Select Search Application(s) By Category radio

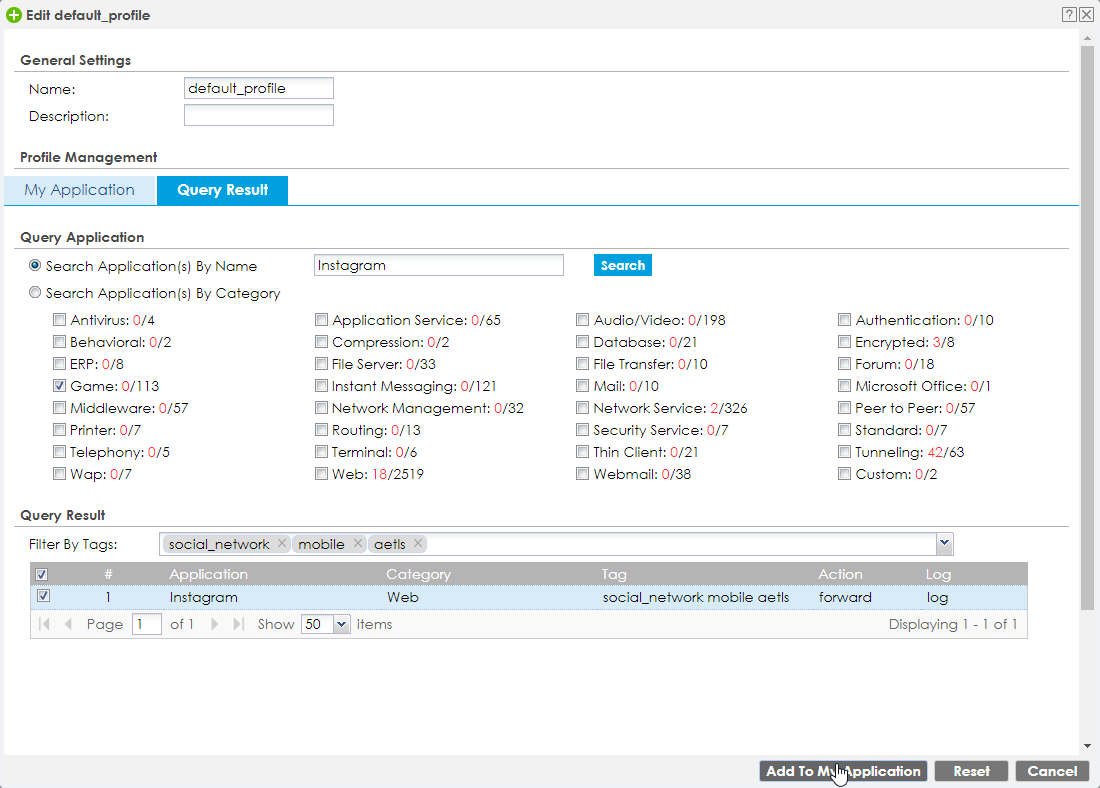tap(36, 293)
